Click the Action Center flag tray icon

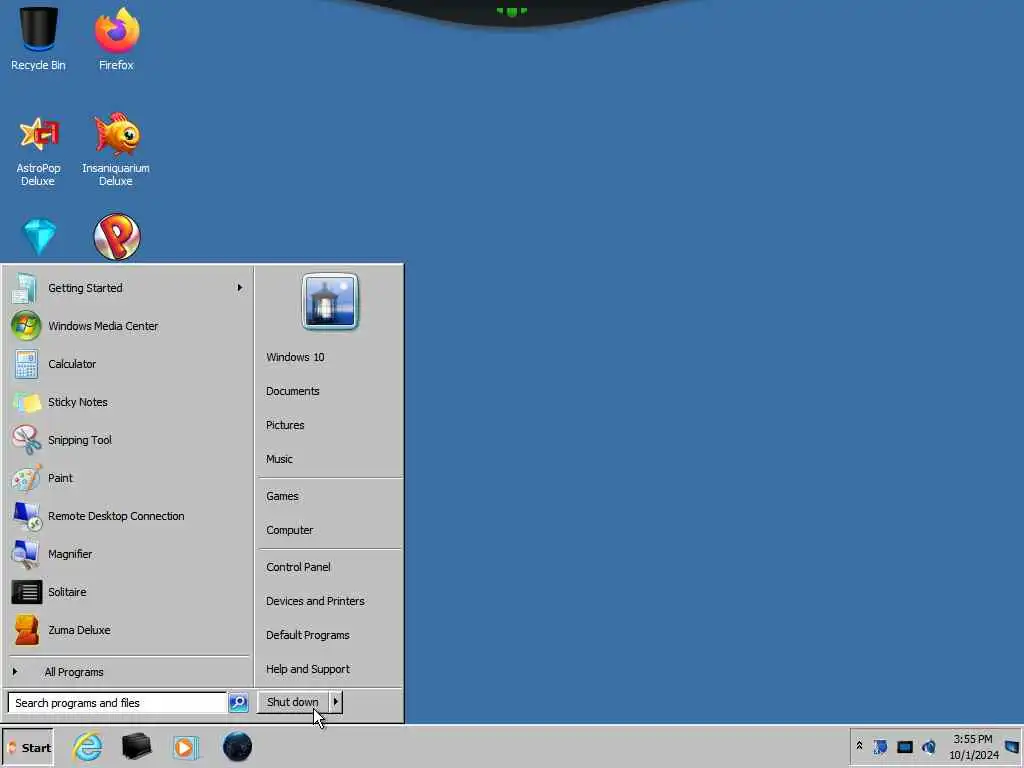(880, 746)
